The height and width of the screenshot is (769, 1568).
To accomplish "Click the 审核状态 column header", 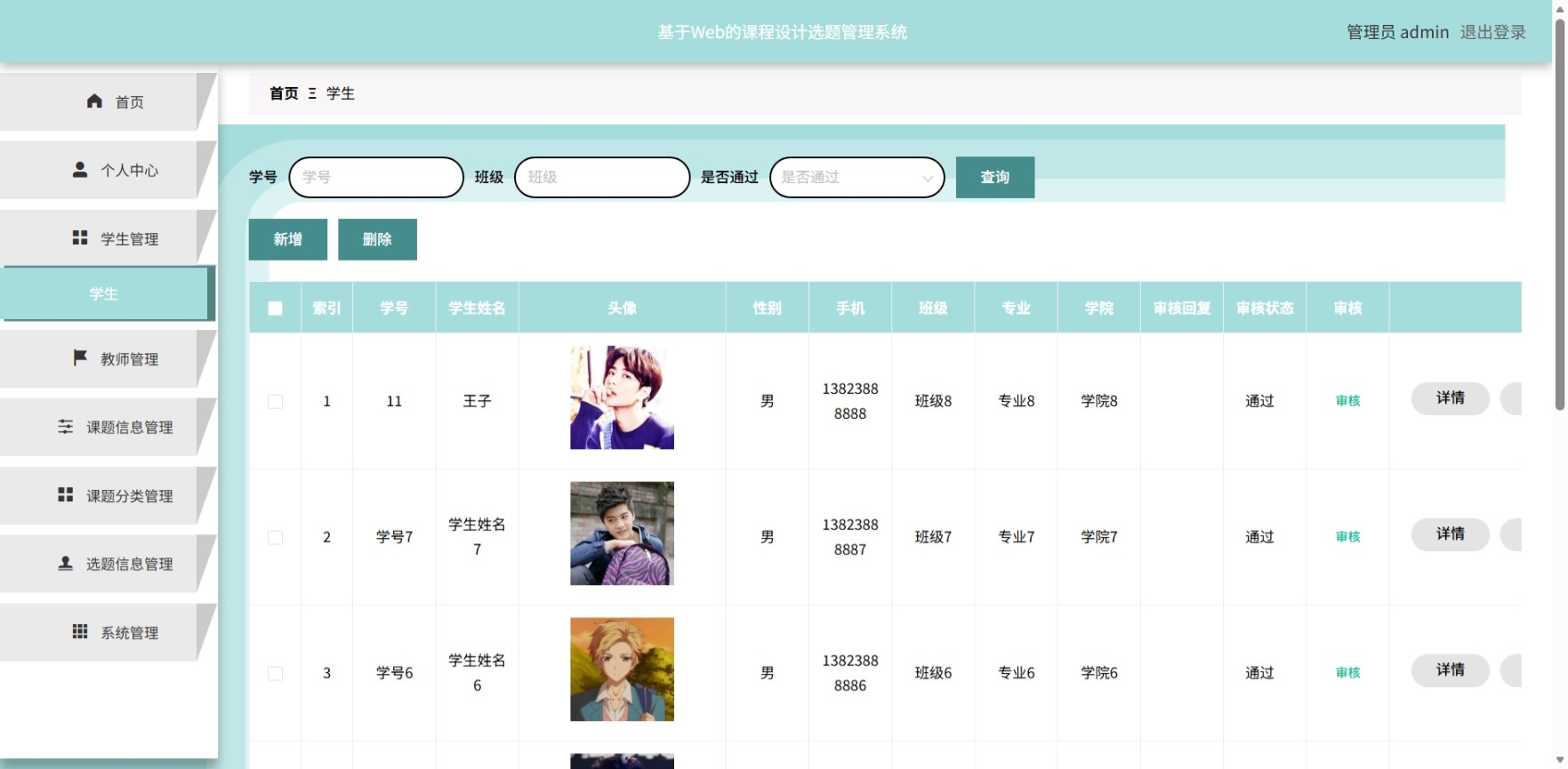I will (1265, 308).
